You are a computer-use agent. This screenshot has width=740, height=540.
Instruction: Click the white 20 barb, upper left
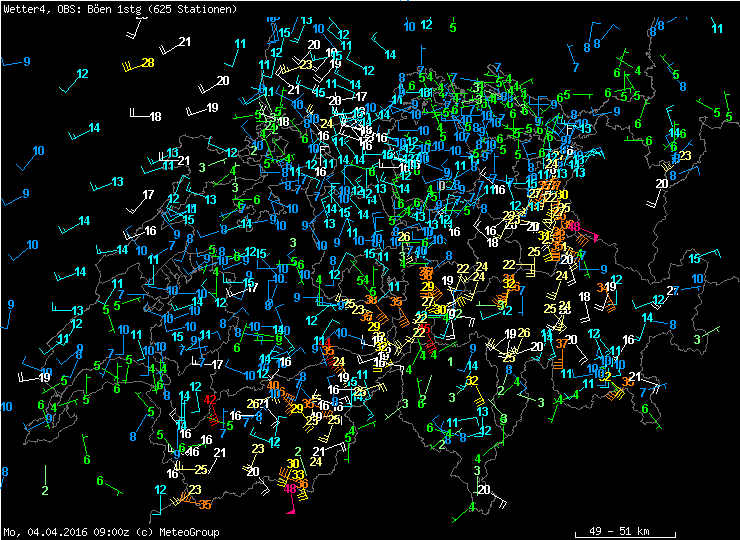pyautogui.click(x=222, y=81)
